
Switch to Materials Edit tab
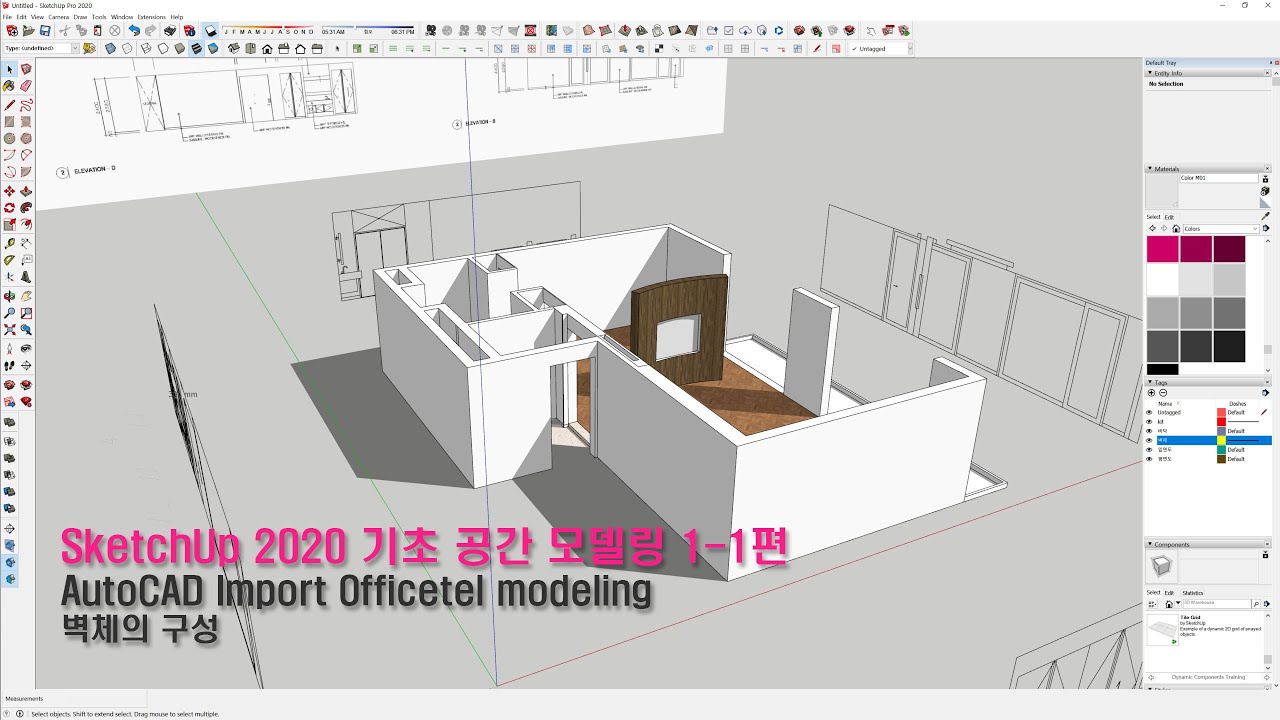tap(1169, 217)
